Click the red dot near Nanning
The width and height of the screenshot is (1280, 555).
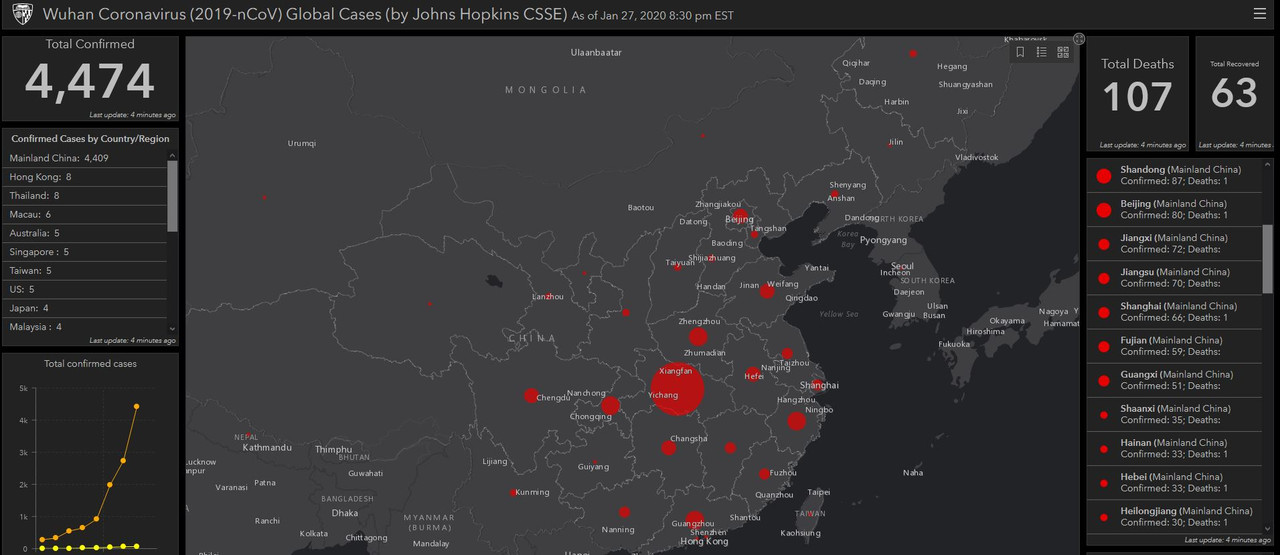coord(624,512)
